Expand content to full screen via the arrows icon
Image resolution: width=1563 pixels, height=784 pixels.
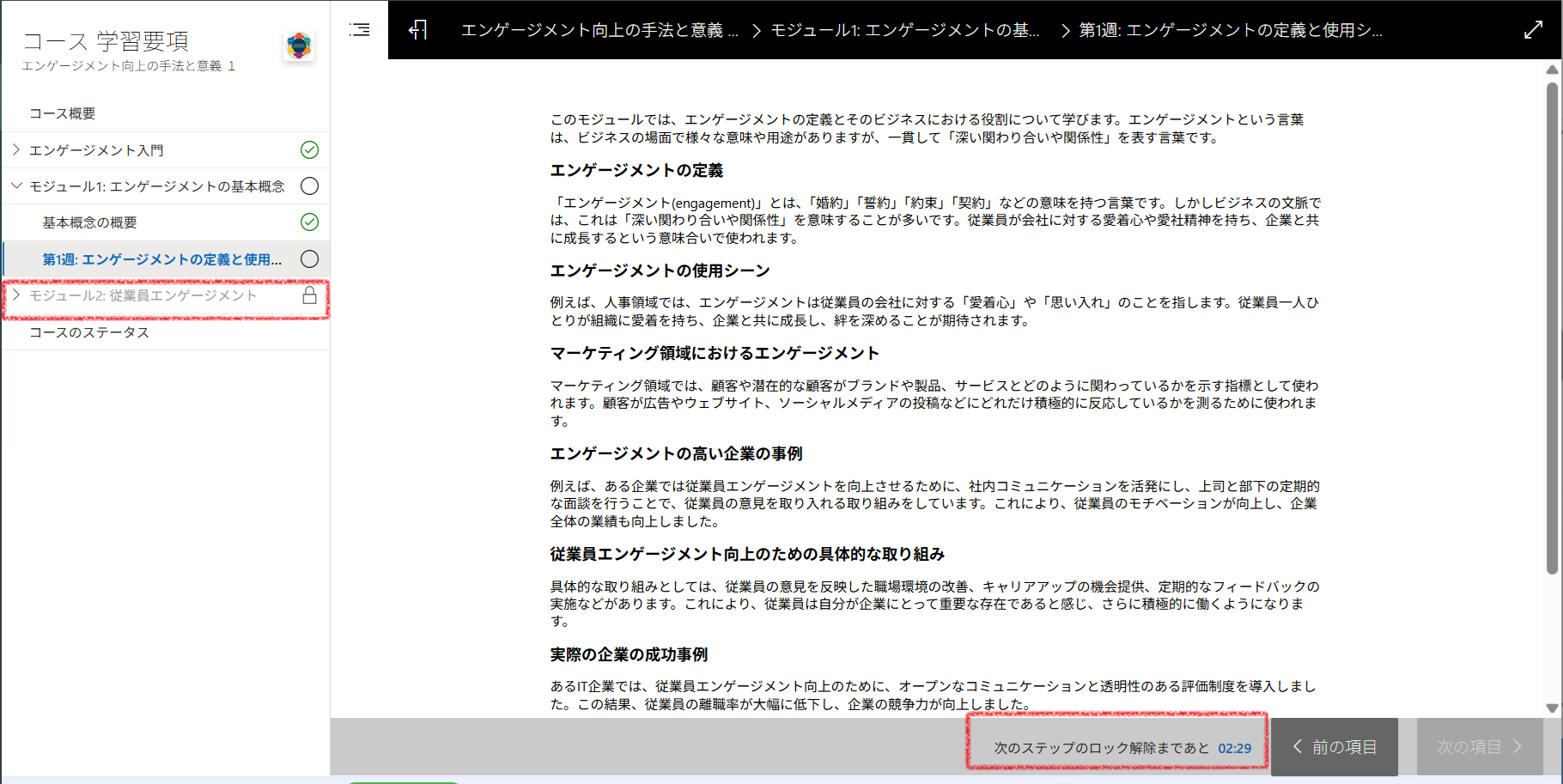pyautogui.click(x=1533, y=30)
